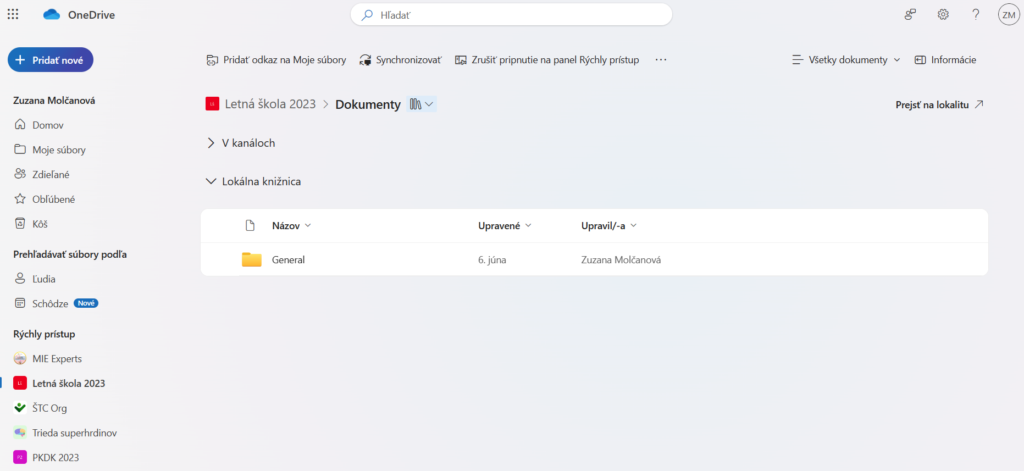Click Prejsť na lokalitu link
1024x471 pixels.
click(939, 105)
